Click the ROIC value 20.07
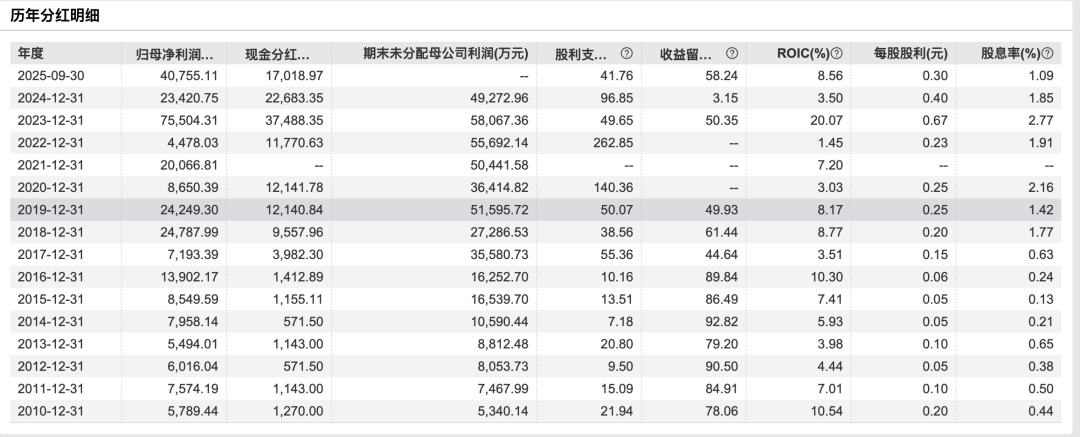Viewport: 1080px width, 437px height. (817, 120)
